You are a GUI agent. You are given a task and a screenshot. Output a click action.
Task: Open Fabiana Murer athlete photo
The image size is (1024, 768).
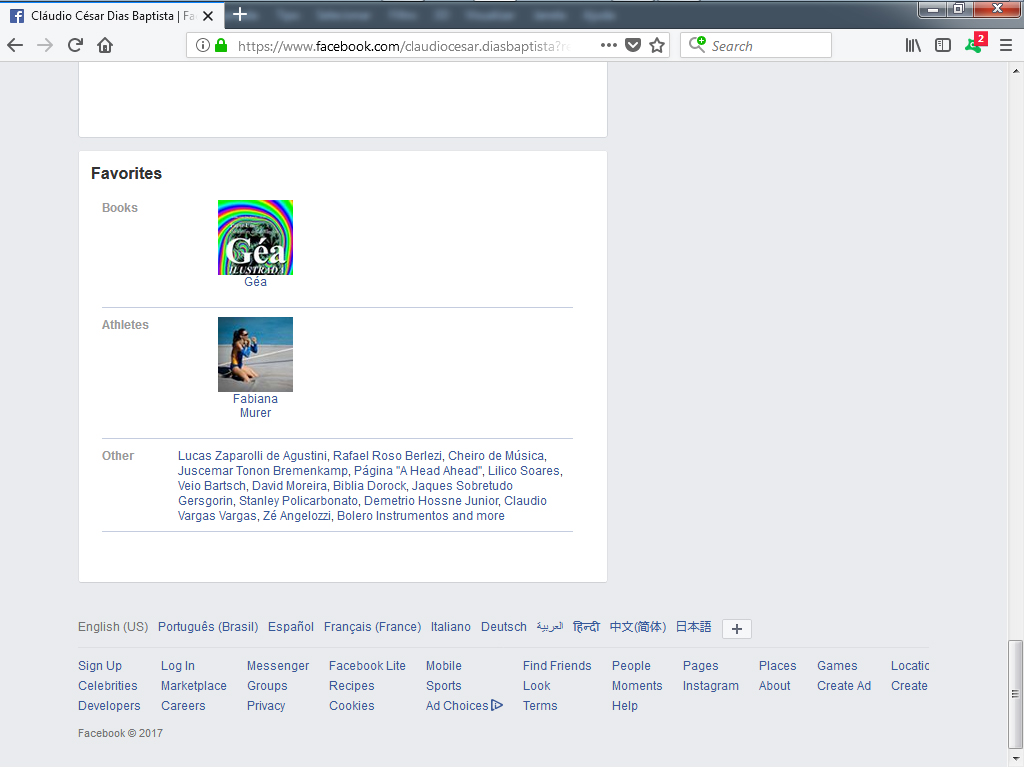255,354
